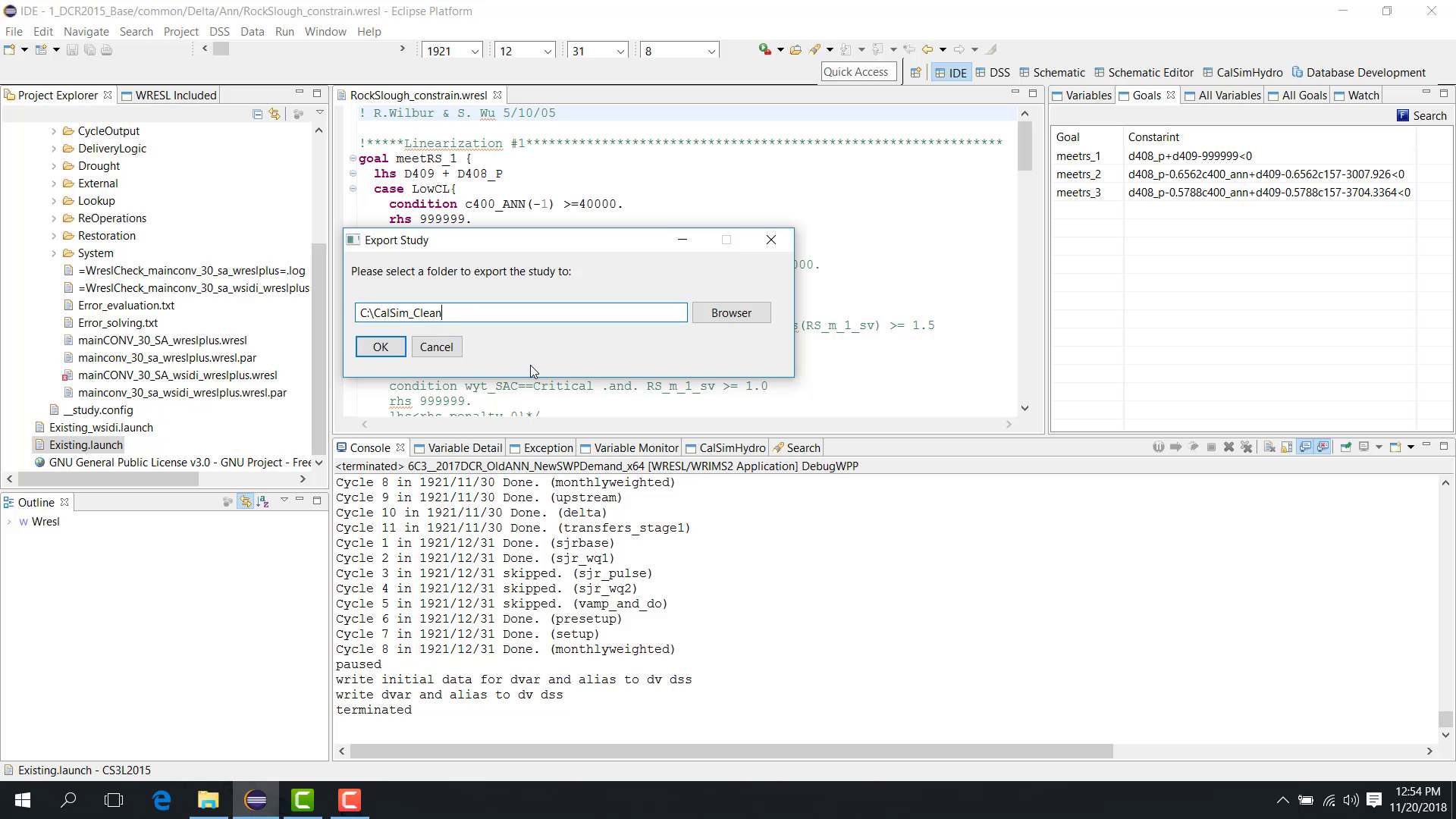Open the Run menu
The width and height of the screenshot is (1456, 819).
click(x=284, y=31)
